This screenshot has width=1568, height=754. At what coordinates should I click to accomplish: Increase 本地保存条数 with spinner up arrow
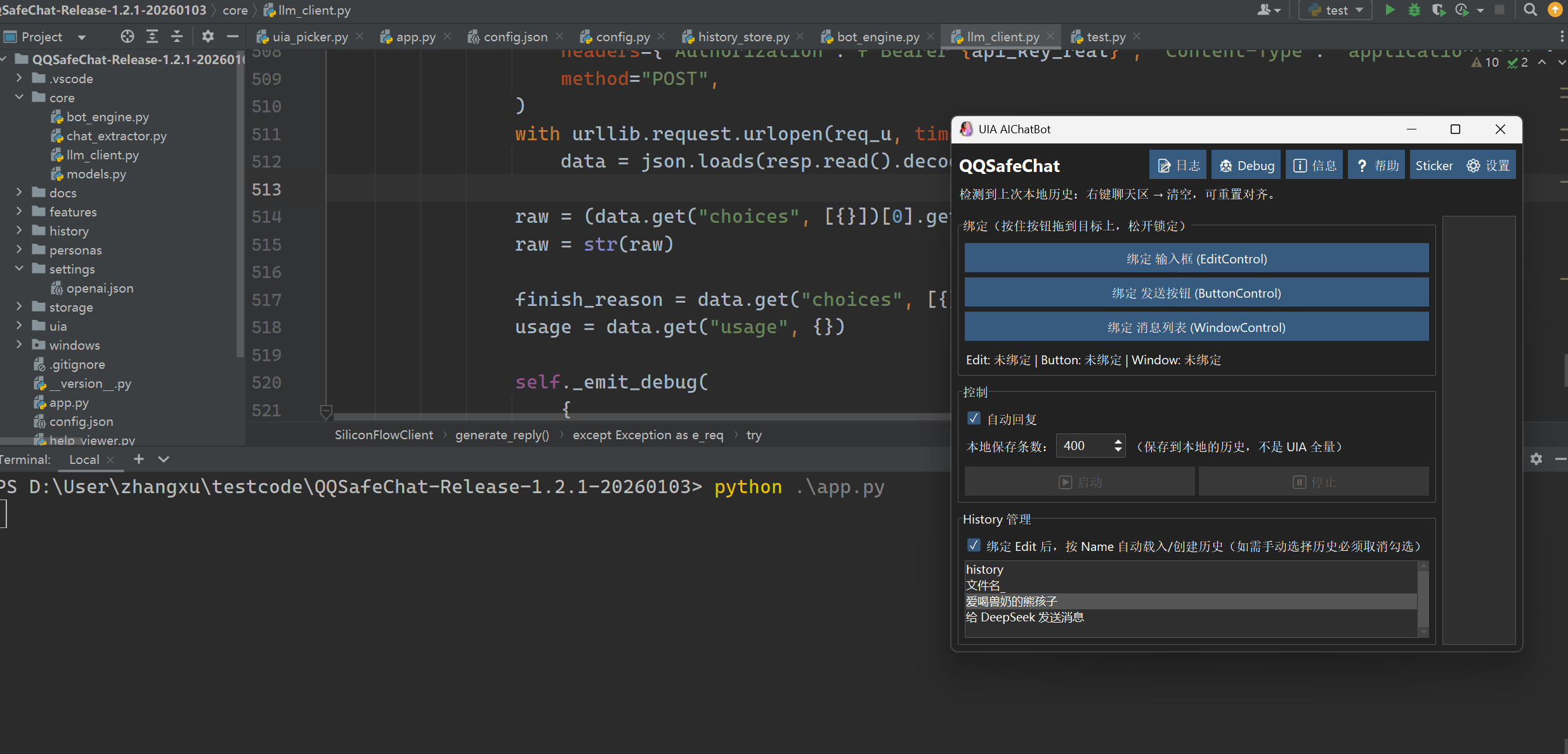pyautogui.click(x=1118, y=440)
